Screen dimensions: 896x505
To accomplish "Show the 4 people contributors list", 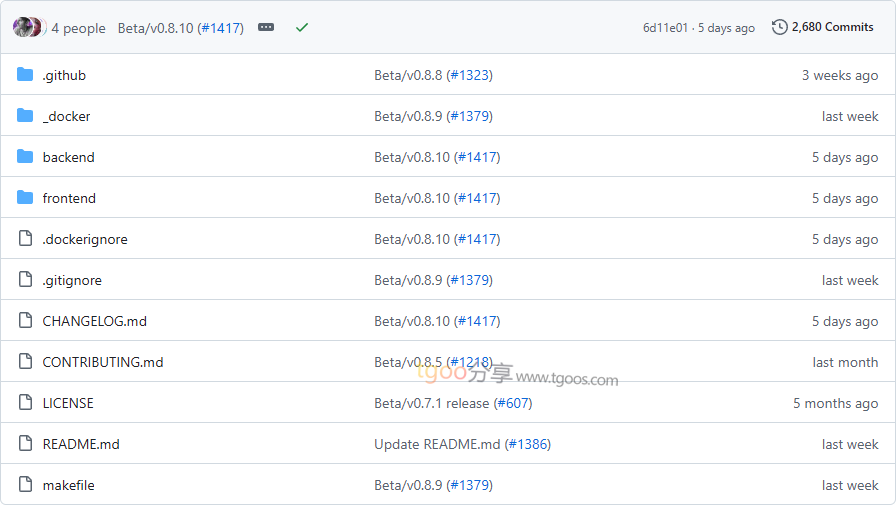I will point(78,28).
